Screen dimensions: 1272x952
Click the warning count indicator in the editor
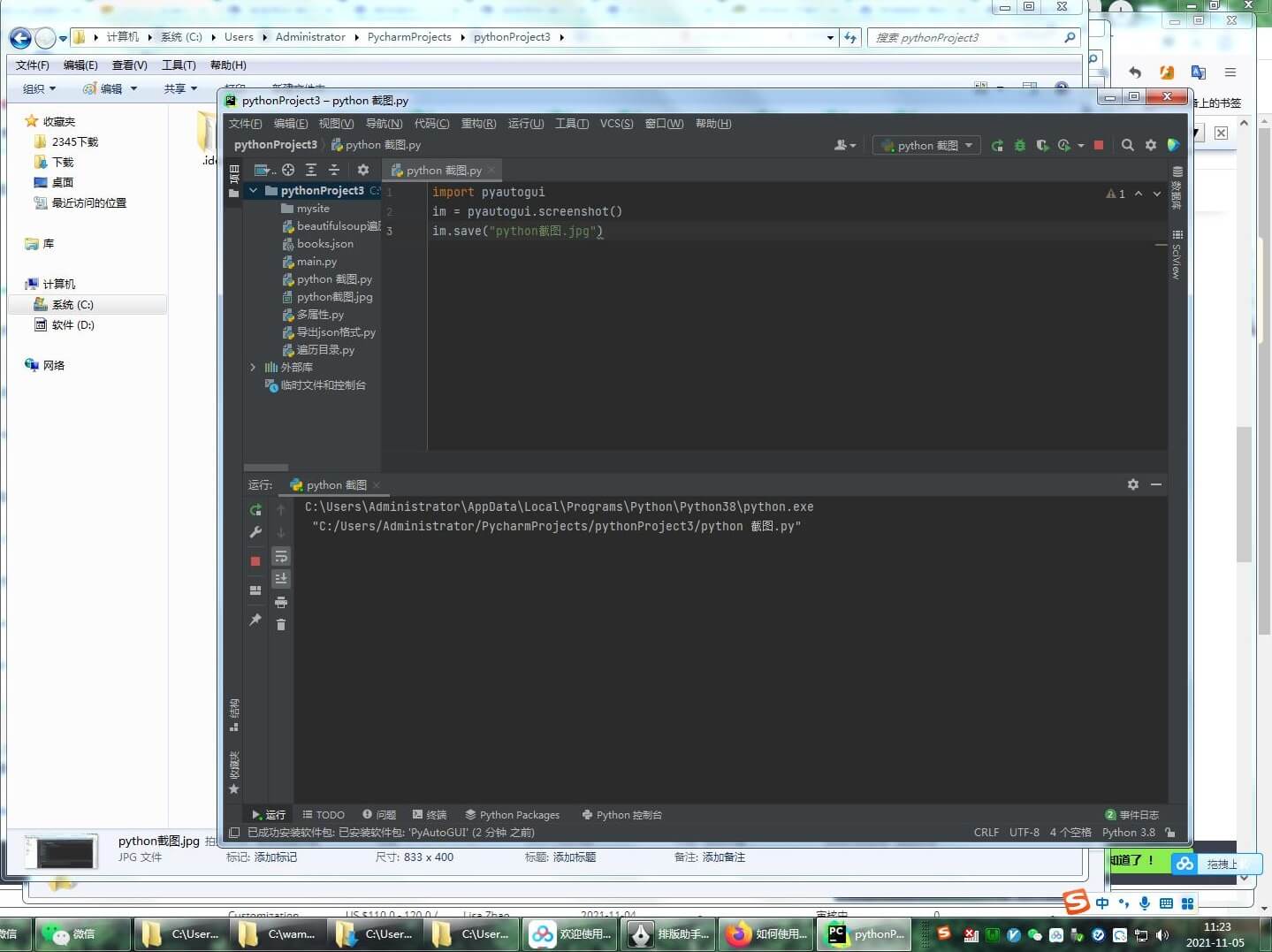click(x=1116, y=194)
